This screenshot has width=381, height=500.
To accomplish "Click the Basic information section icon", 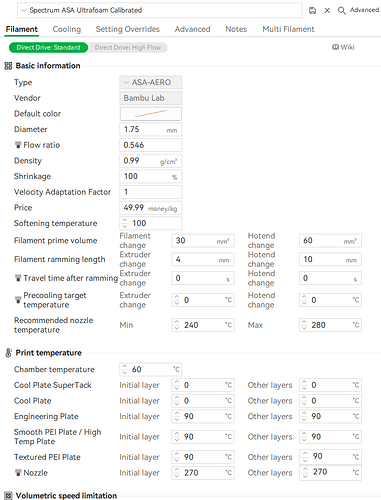I will pos(8,66).
